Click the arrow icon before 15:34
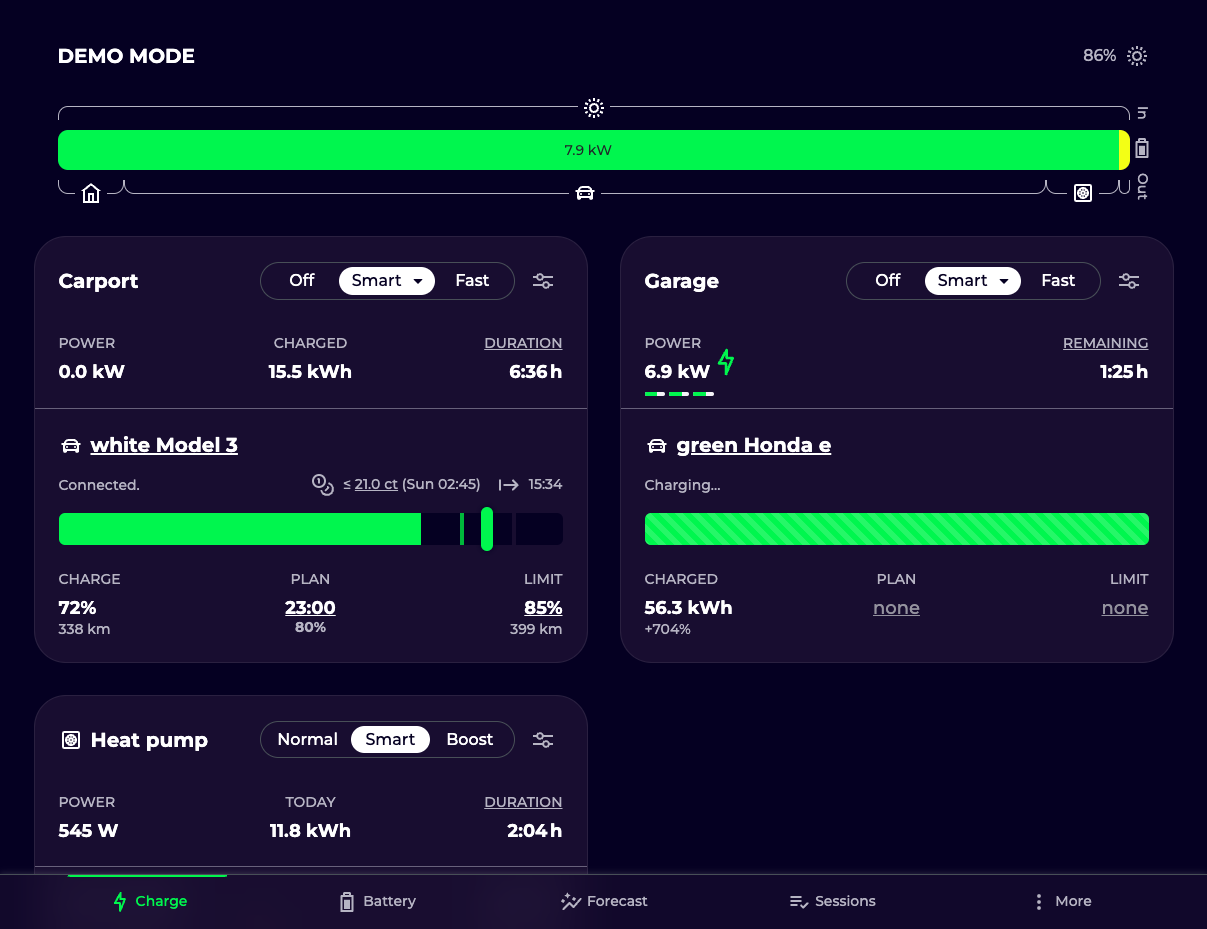Viewport: 1207px width, 929px height. pos(509,485)
